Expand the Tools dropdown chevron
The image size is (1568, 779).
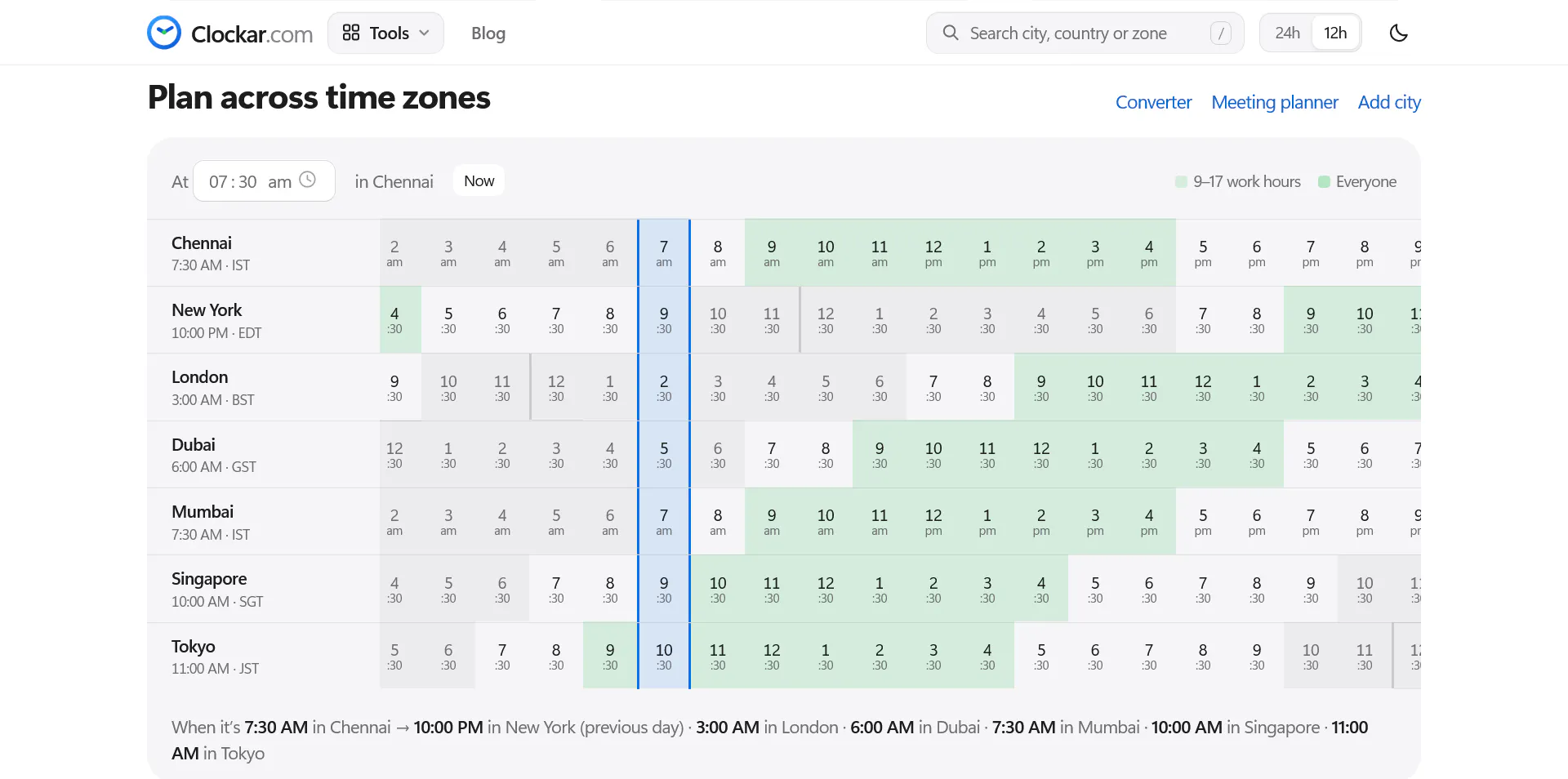click(424, 33)
